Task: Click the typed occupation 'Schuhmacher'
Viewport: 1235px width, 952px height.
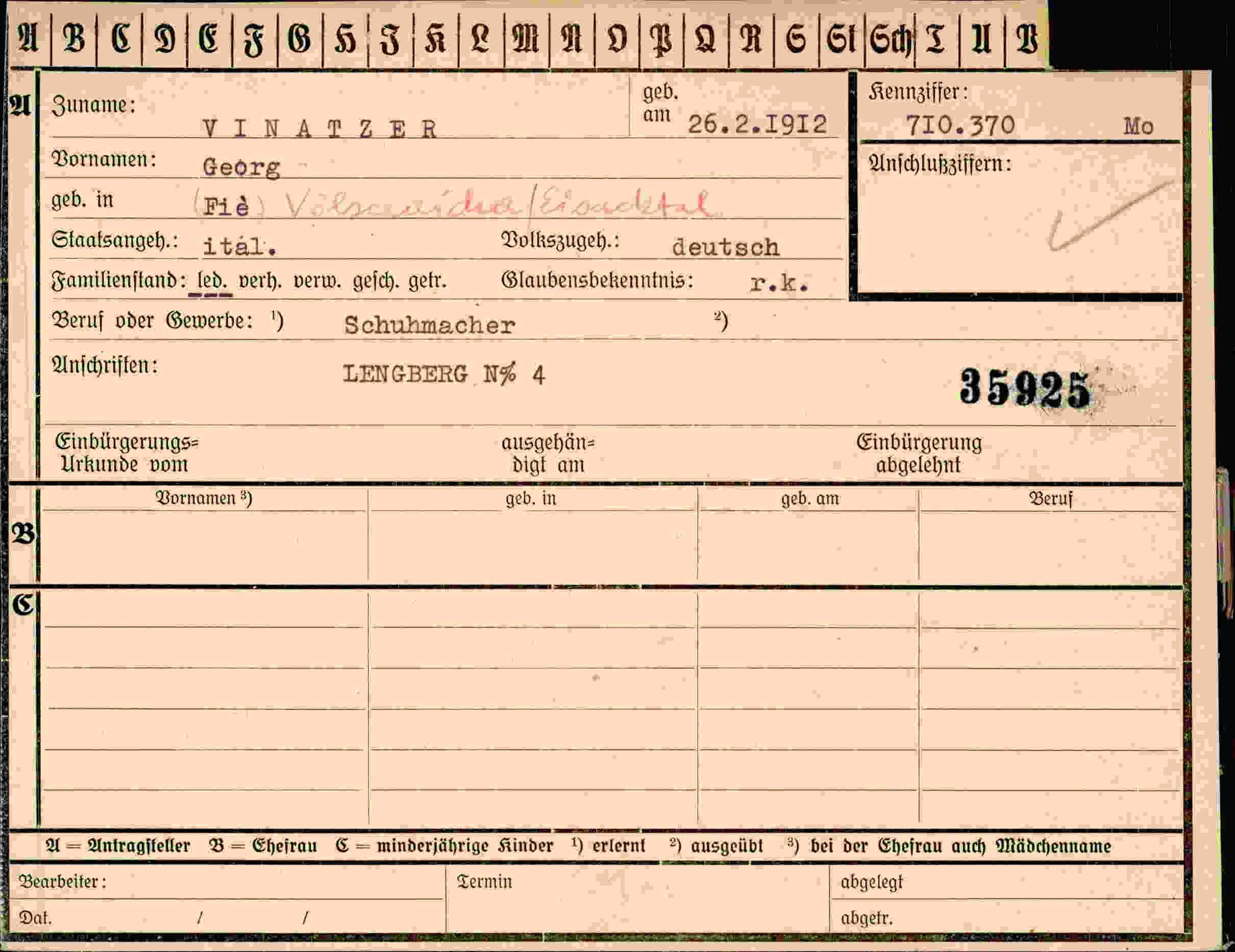Action: [430, 325]
